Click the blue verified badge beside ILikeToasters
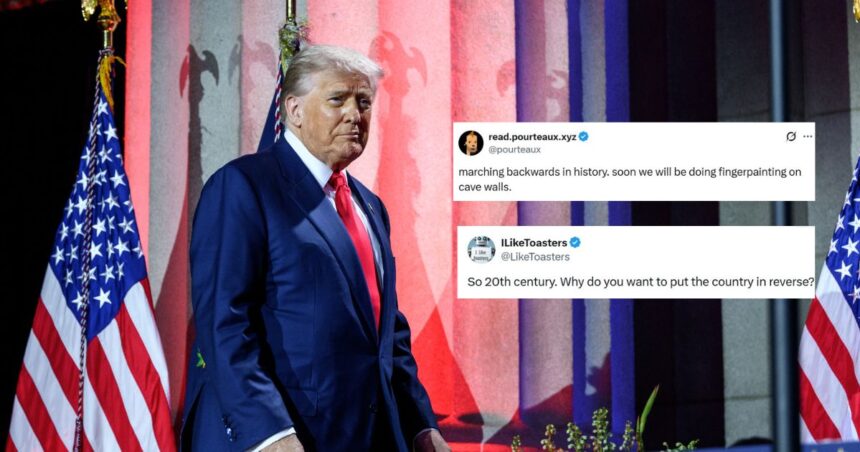 (575, 242)
